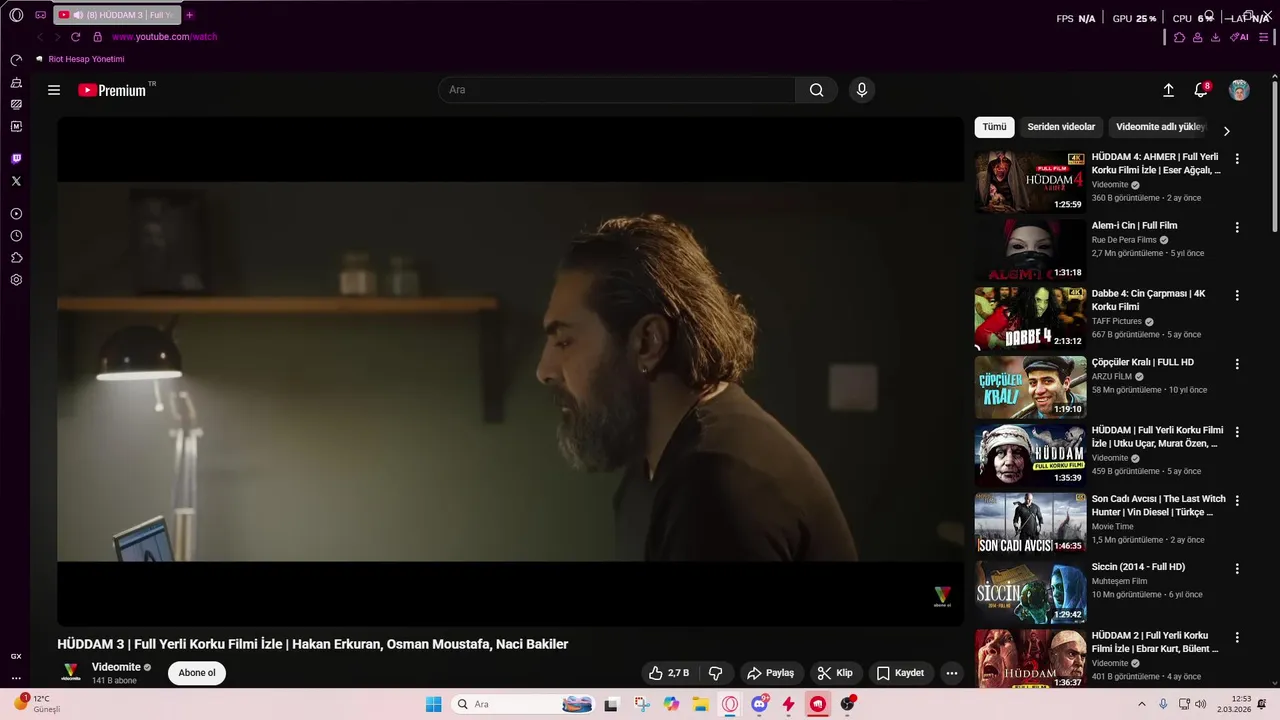Open Extensions cube icon in sidebar
This screenshot has height=720, width=1280.
(x=16, y=258)
